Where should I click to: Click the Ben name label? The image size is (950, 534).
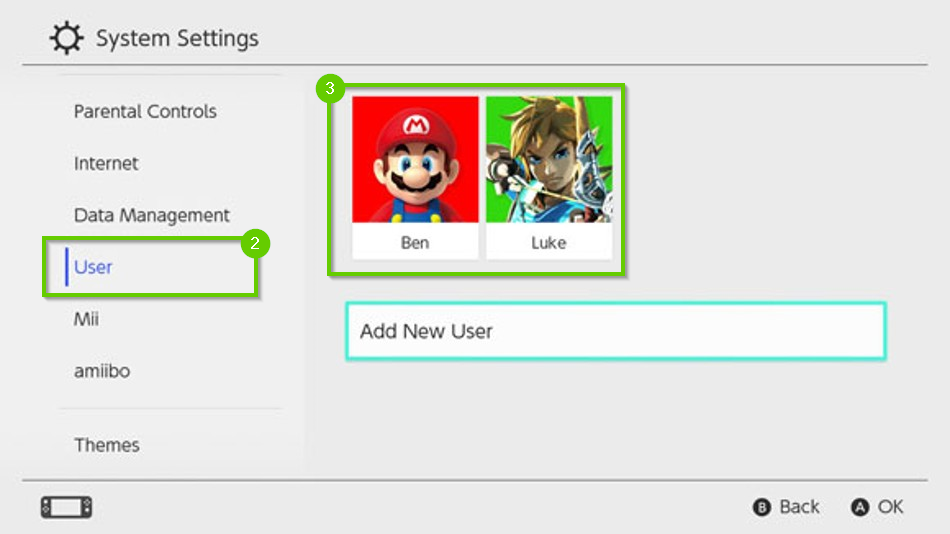coord(415,243)
